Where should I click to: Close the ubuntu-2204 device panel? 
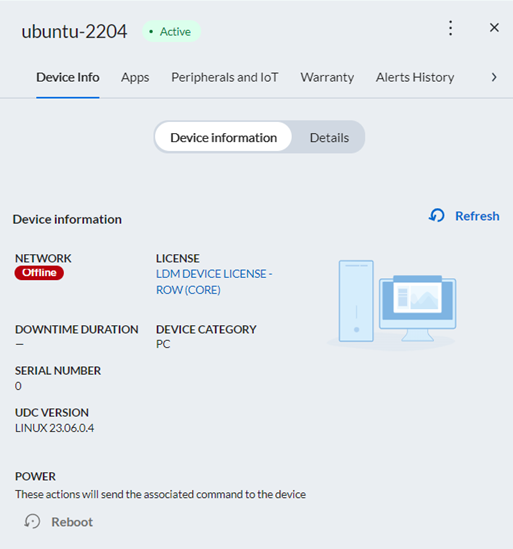(x=494, y=28)
